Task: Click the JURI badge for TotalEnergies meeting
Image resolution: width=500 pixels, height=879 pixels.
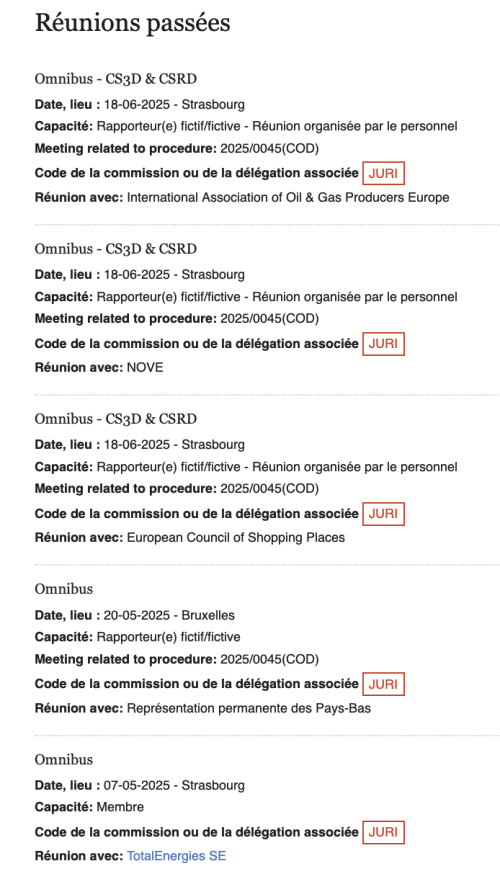Action: pyautogui.click(x=383, y=832)
